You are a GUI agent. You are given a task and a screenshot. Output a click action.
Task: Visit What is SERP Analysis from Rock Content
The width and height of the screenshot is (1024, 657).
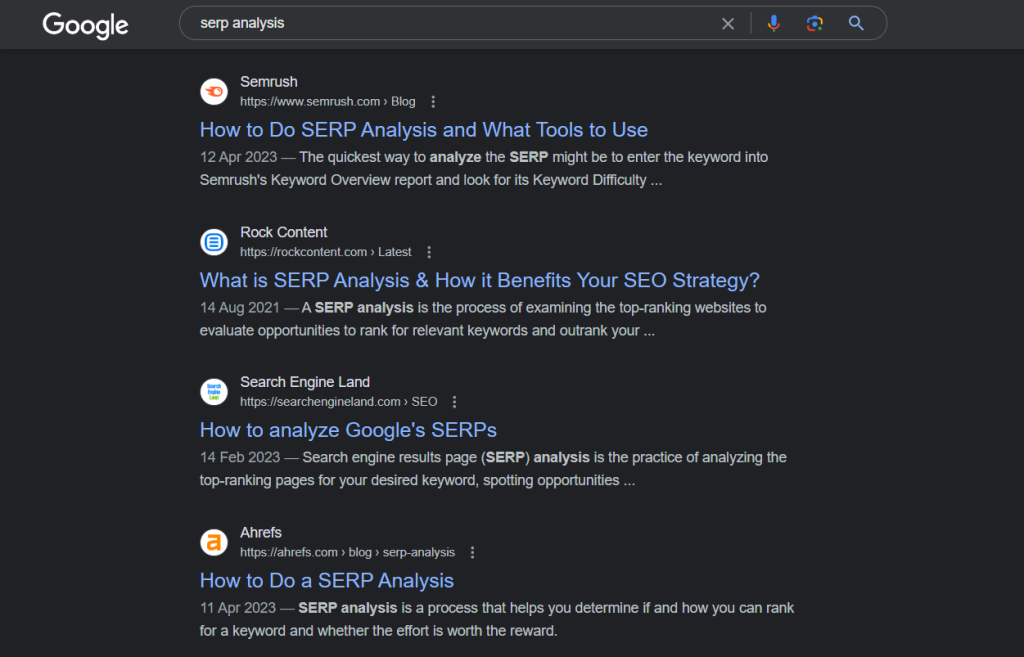coord(479,280)
